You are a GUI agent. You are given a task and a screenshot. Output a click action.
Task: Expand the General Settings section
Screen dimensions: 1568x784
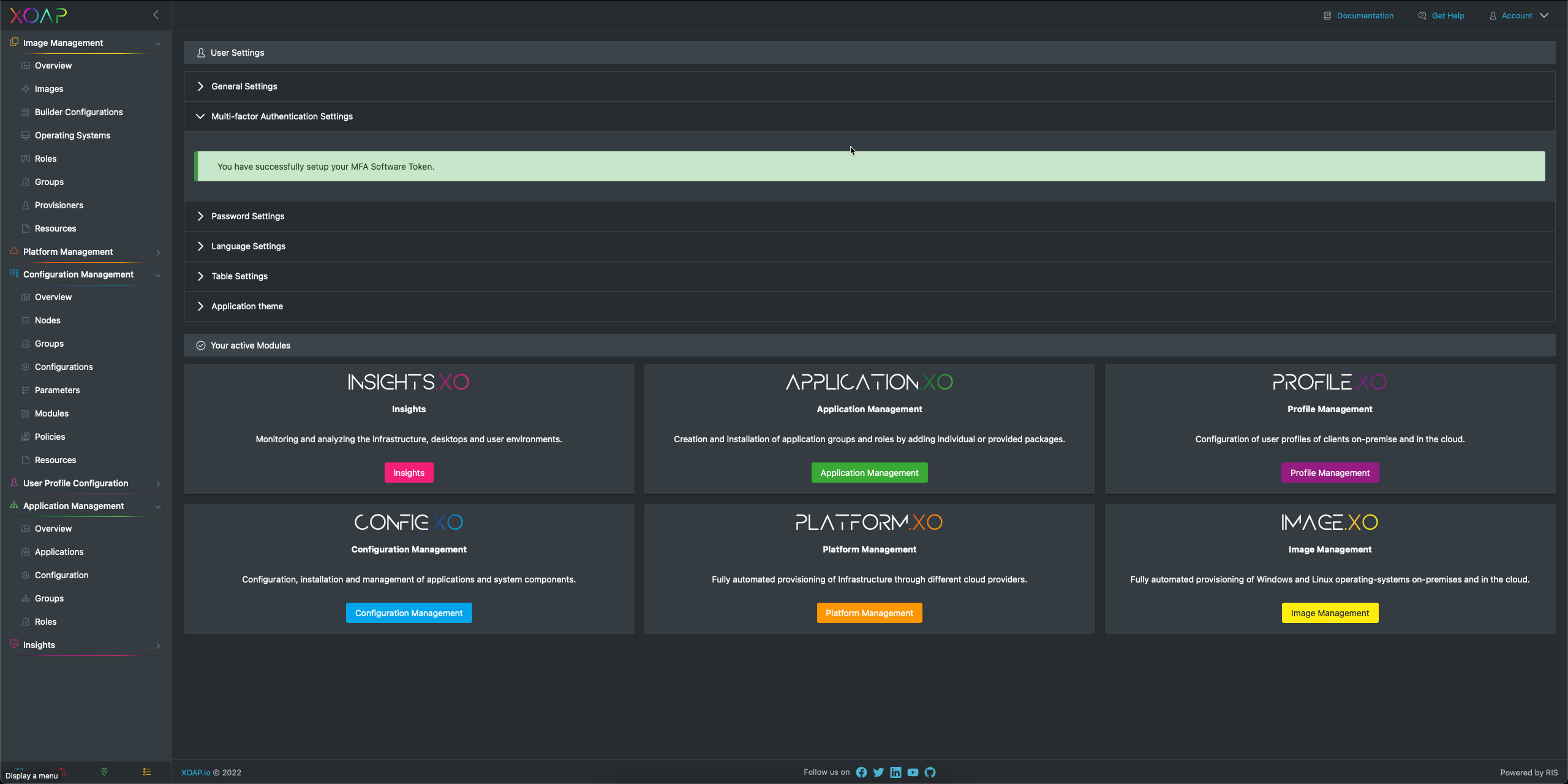pyautogui.click(x=244, y=86)
